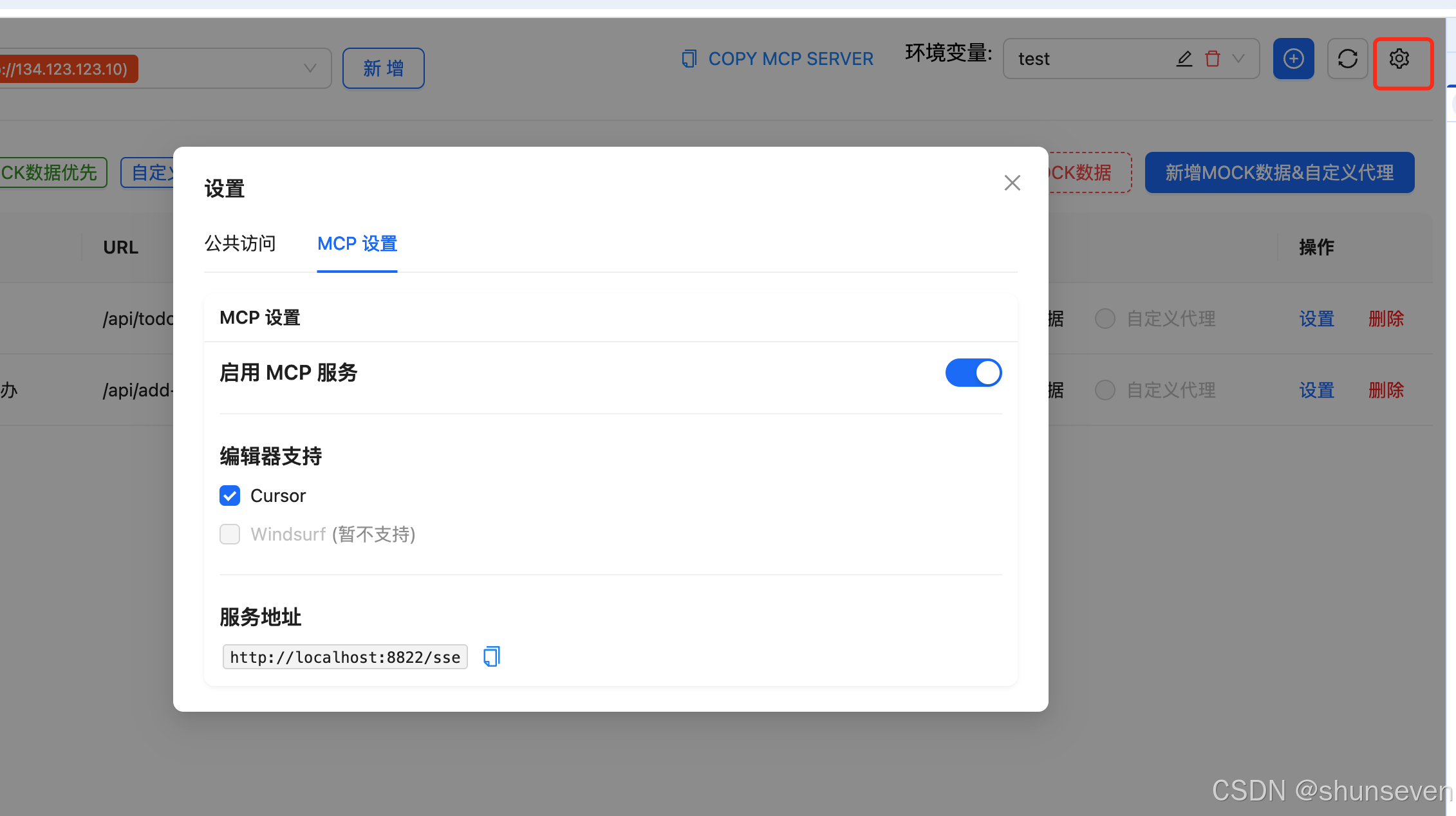Copy the service address with the copy icon

coord(491,656)
